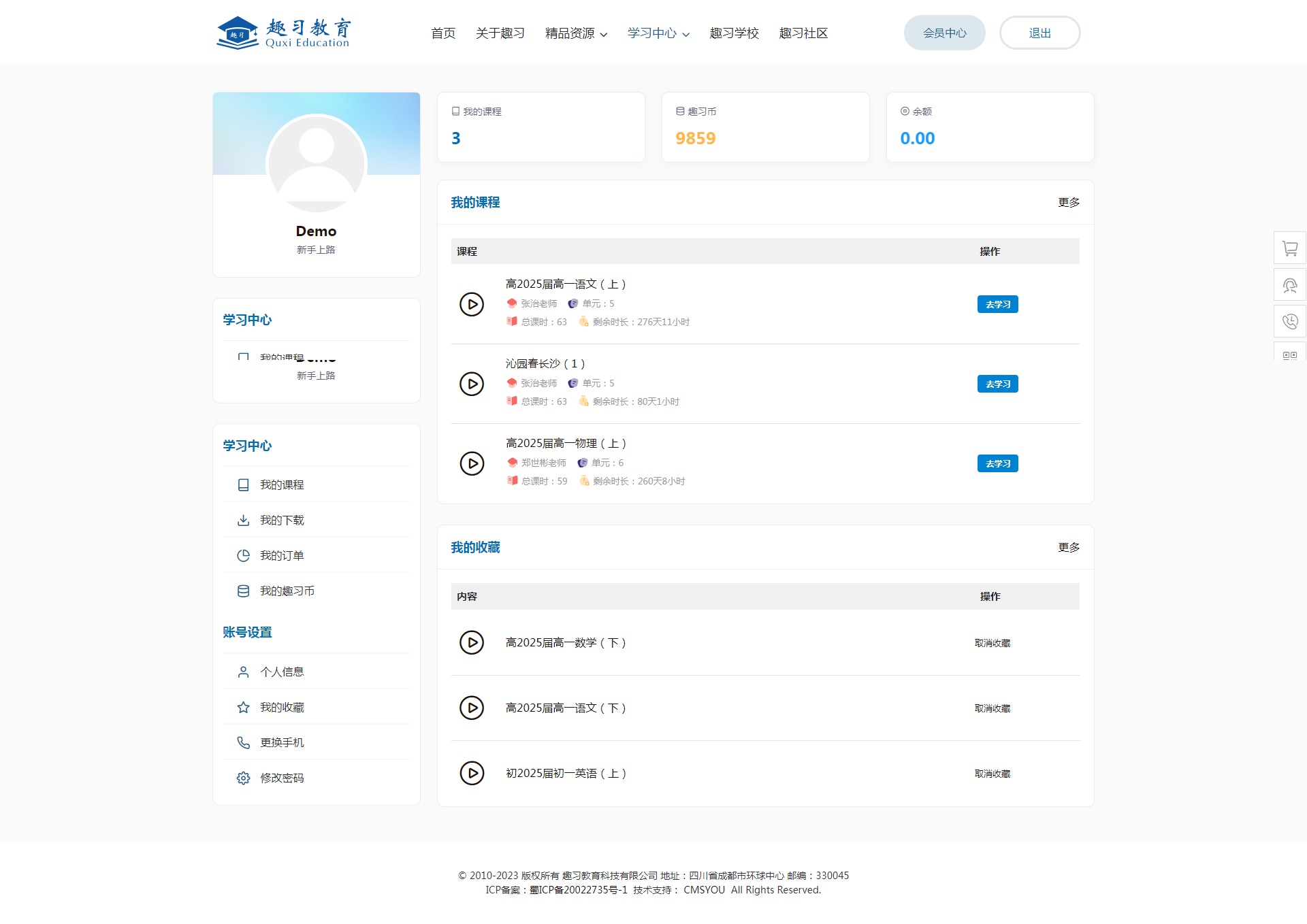Open 关于趣习 page

(x=500, y=33)
